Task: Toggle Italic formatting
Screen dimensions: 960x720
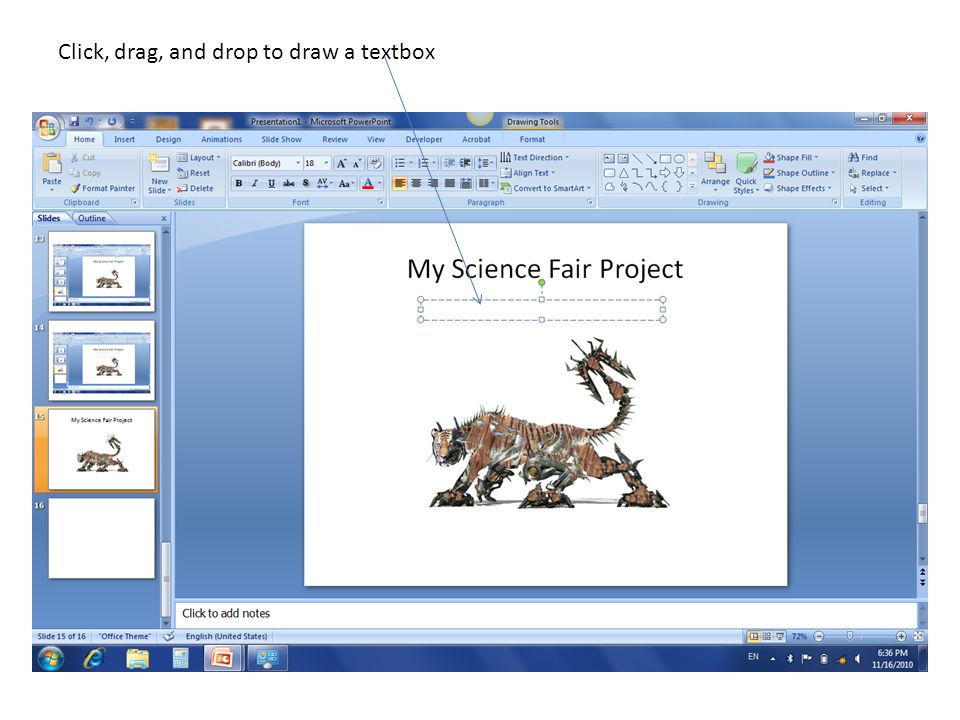Action: 255,183
